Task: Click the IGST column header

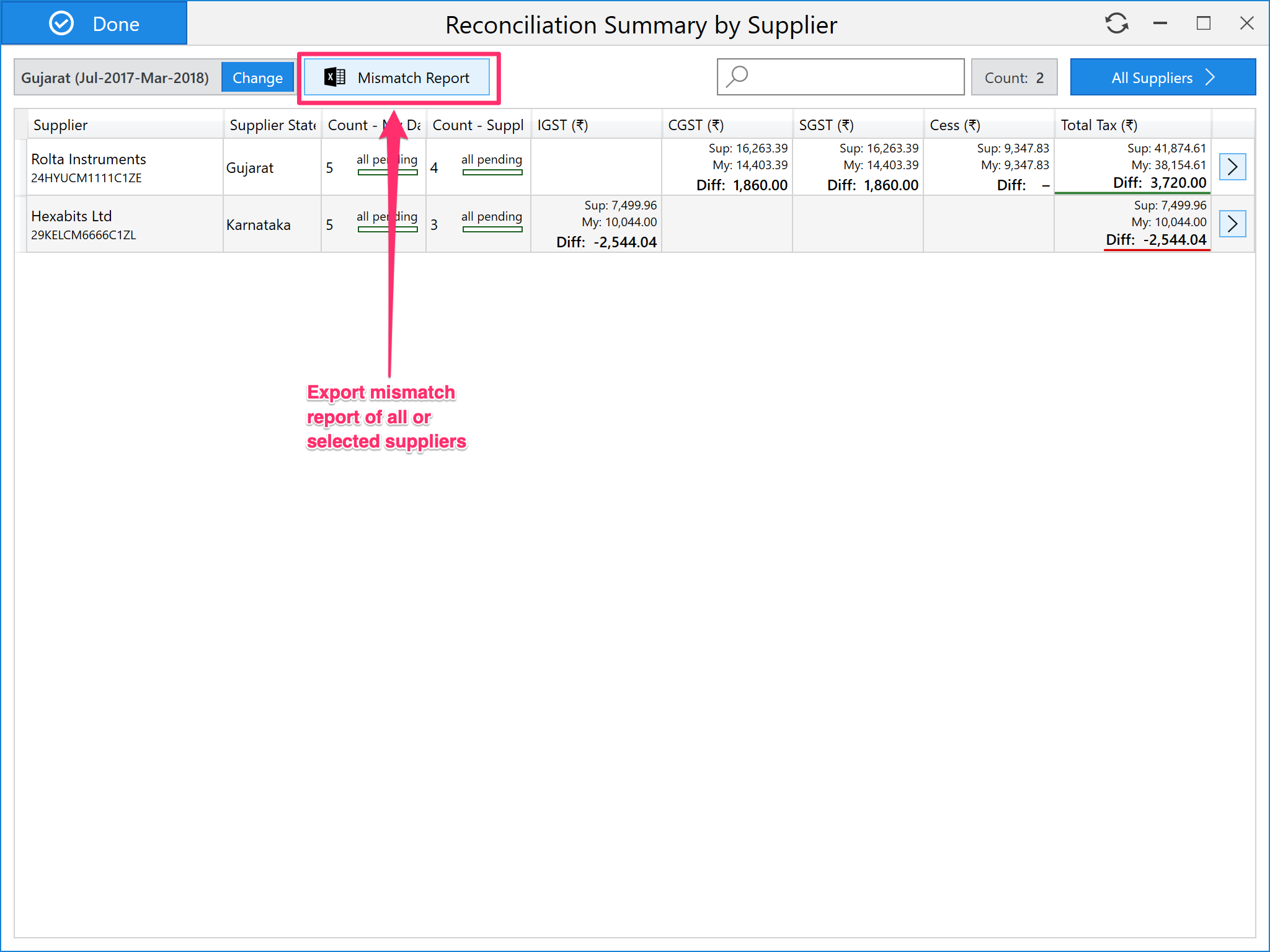Action: point(562,125)
